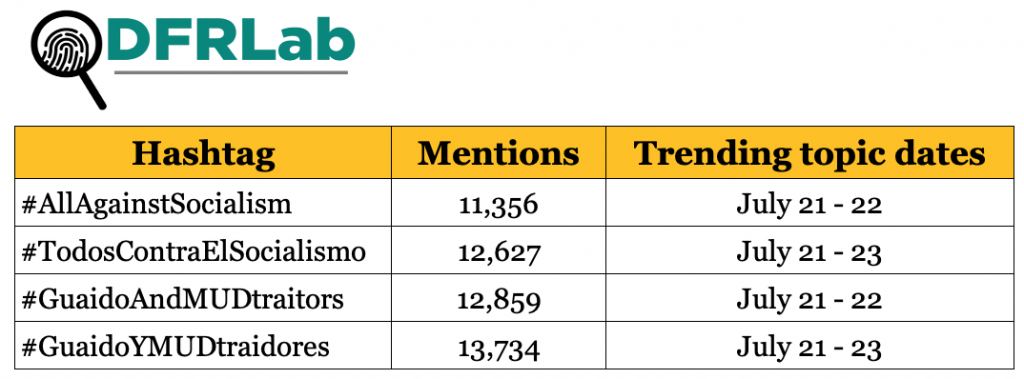Click dates cell for #GuaidoAndMUDtraitors row
1024x379 pixels.
pos(810,298)
